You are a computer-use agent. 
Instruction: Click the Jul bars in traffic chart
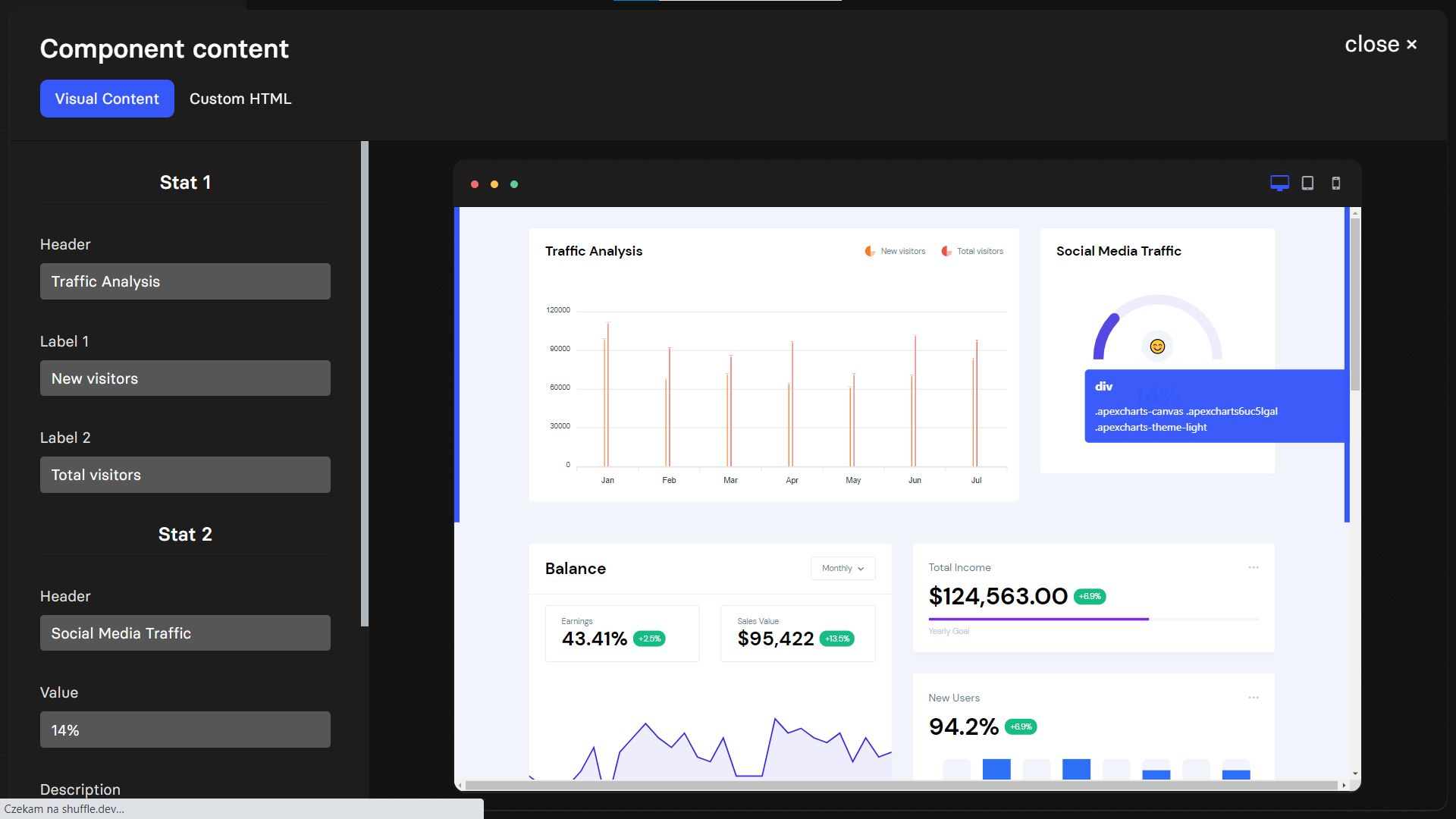[x=975, y=403]
